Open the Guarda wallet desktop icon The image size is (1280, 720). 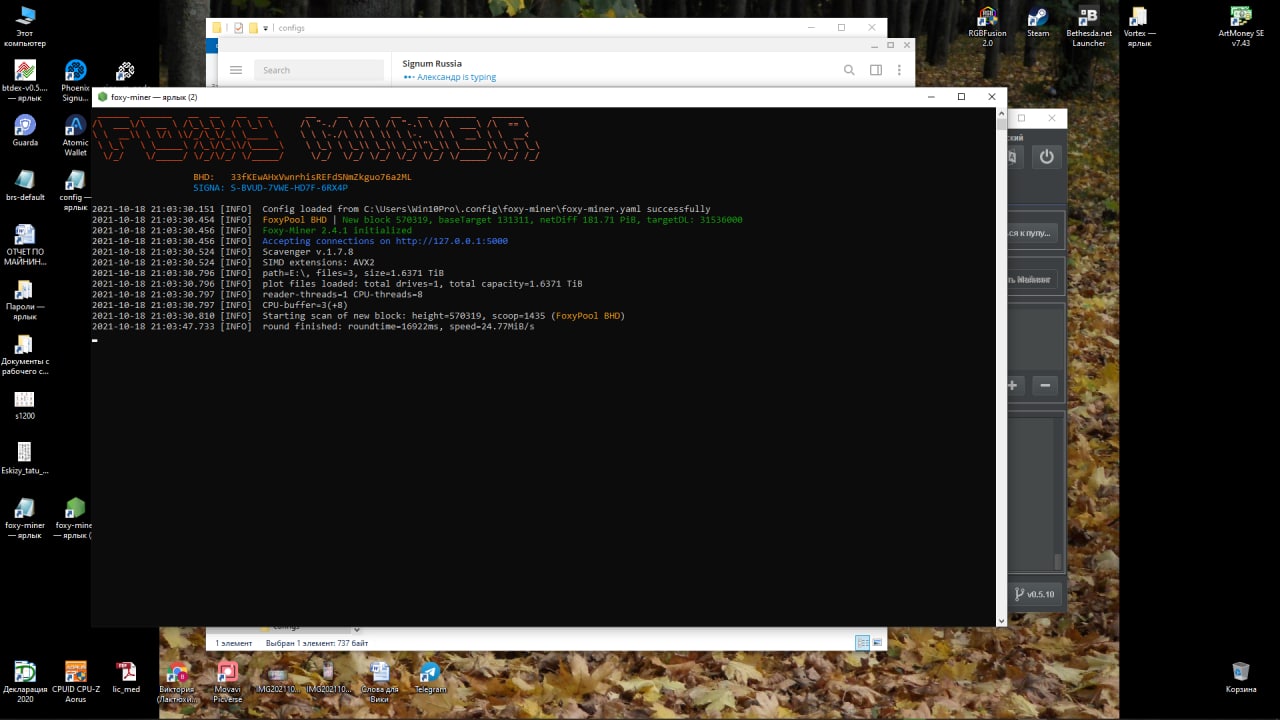click(x=25, y=131)
